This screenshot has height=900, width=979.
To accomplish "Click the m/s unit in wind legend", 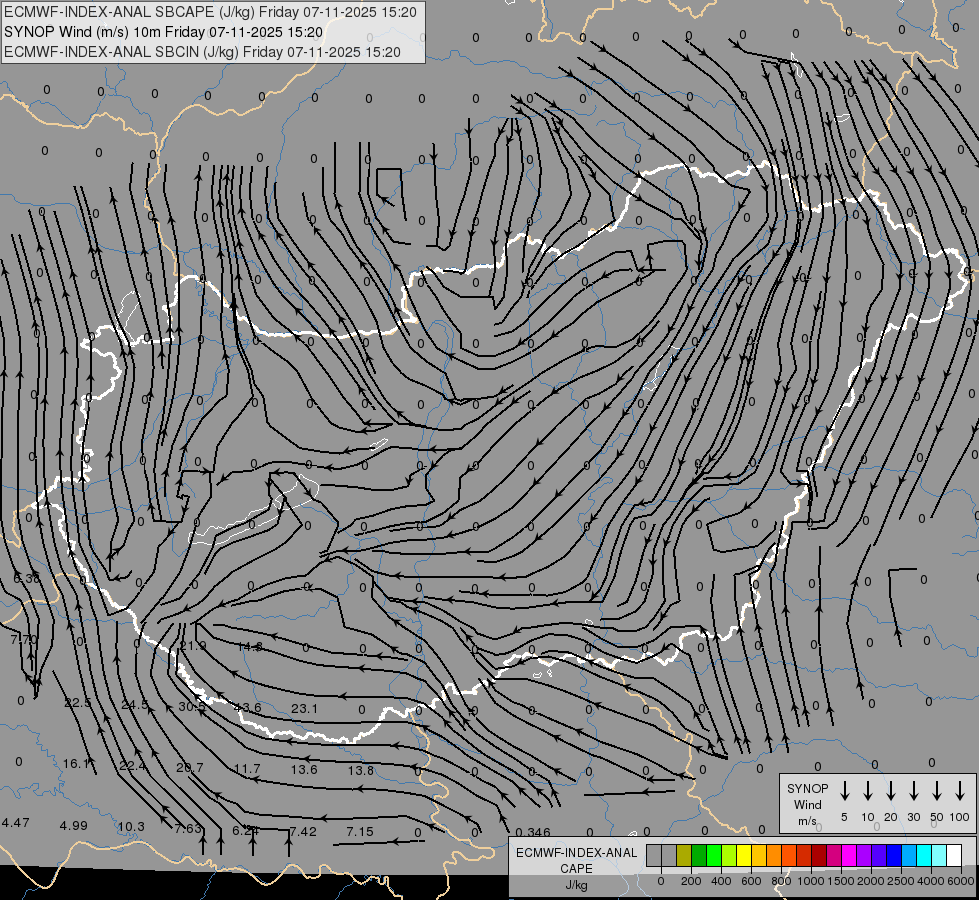I will coord(807,821).
